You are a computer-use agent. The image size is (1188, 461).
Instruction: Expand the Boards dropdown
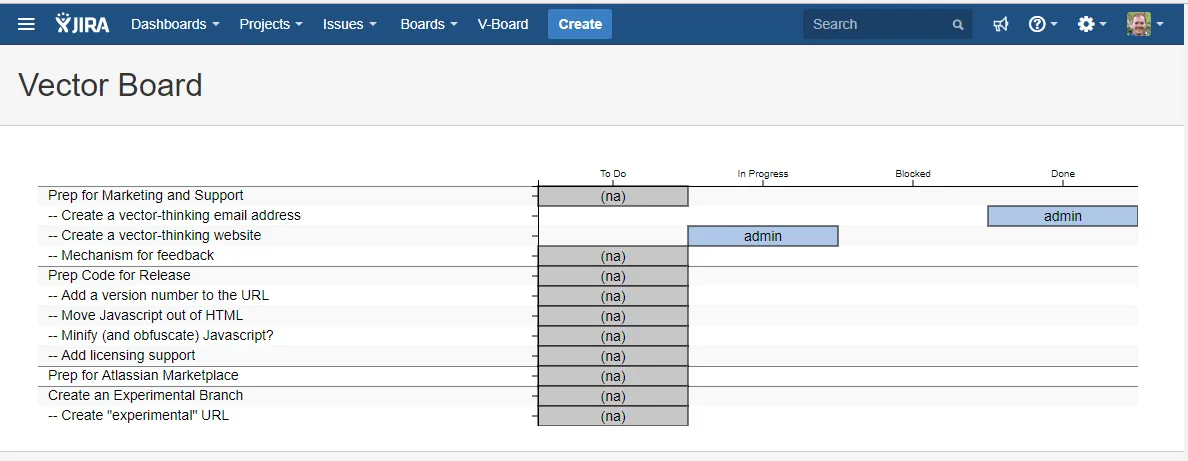pos(429,24)
